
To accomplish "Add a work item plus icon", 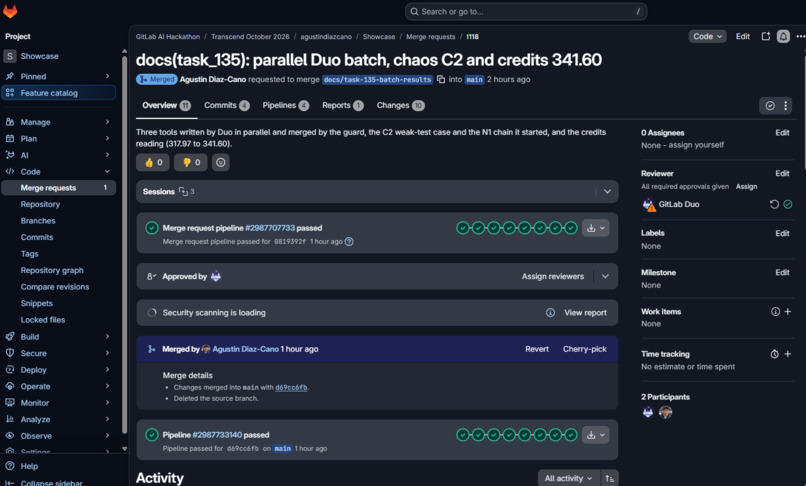I will (x=787, y=312).
